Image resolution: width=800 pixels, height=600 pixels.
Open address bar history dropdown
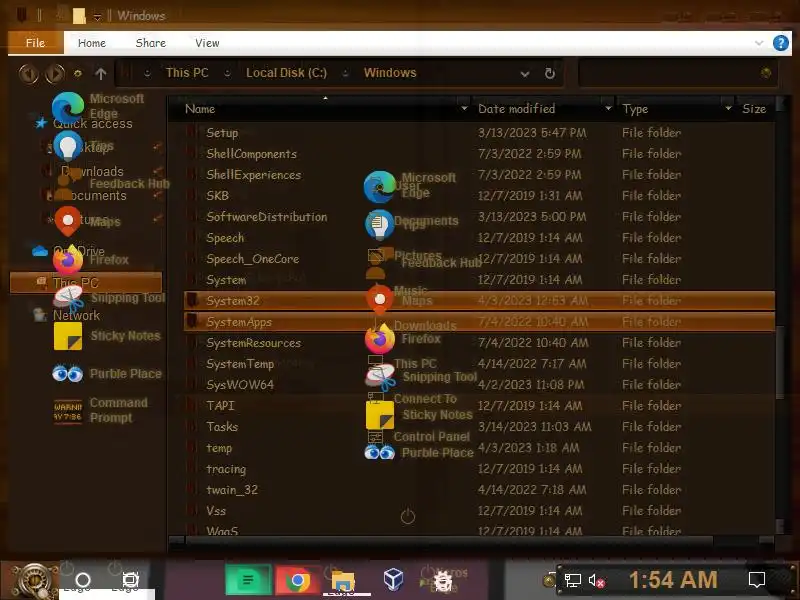click(x=524, y=74)
